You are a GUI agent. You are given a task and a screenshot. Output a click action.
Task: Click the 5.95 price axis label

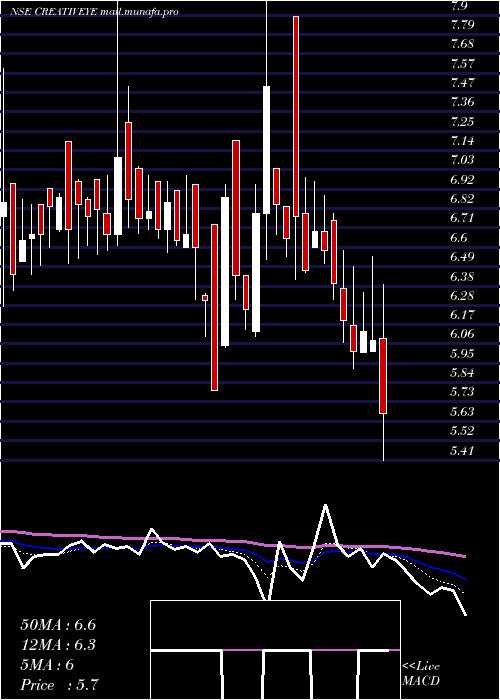click(462, 354)
